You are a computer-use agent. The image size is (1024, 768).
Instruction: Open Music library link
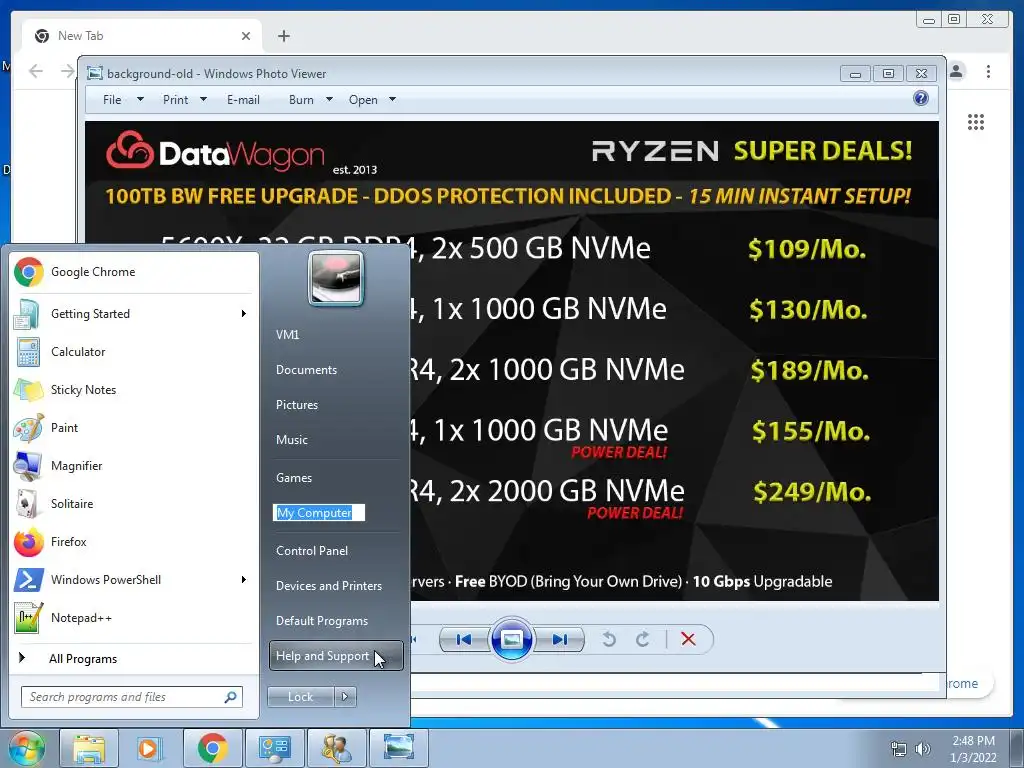pos(336,440)
